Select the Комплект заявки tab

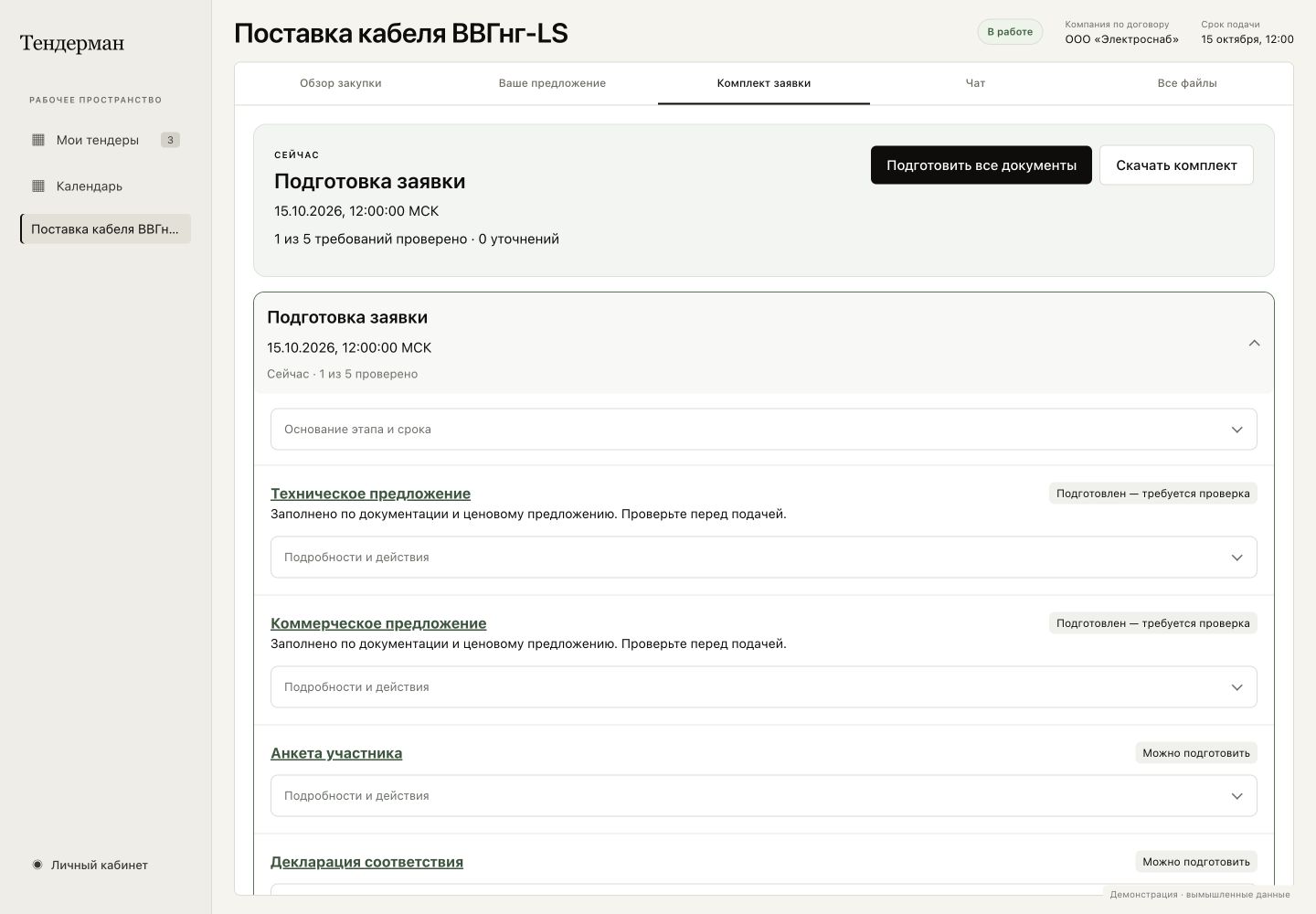click(x=764, y=83)
